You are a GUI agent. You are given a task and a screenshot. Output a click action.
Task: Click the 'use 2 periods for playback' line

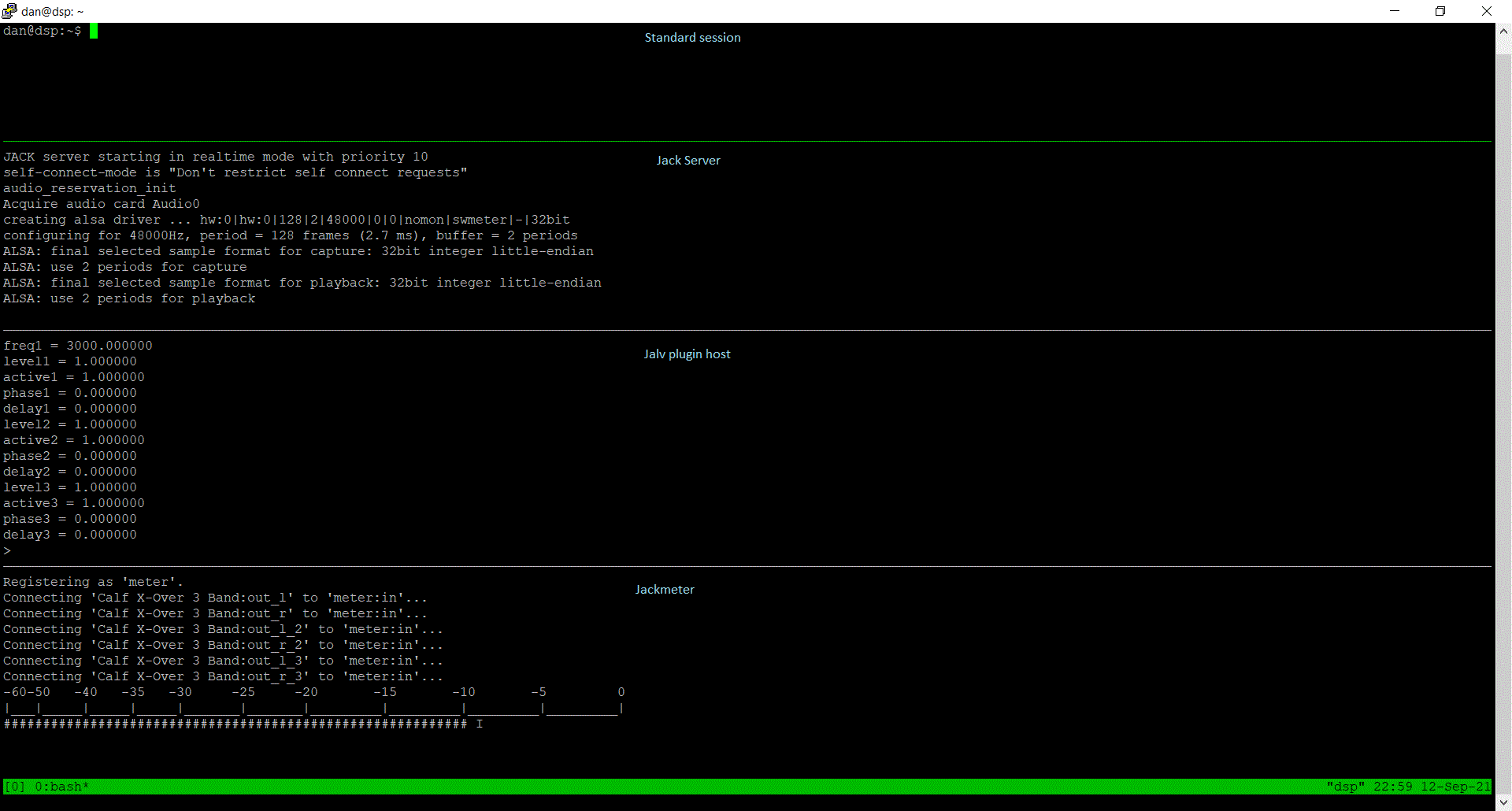tap(129, 298)
